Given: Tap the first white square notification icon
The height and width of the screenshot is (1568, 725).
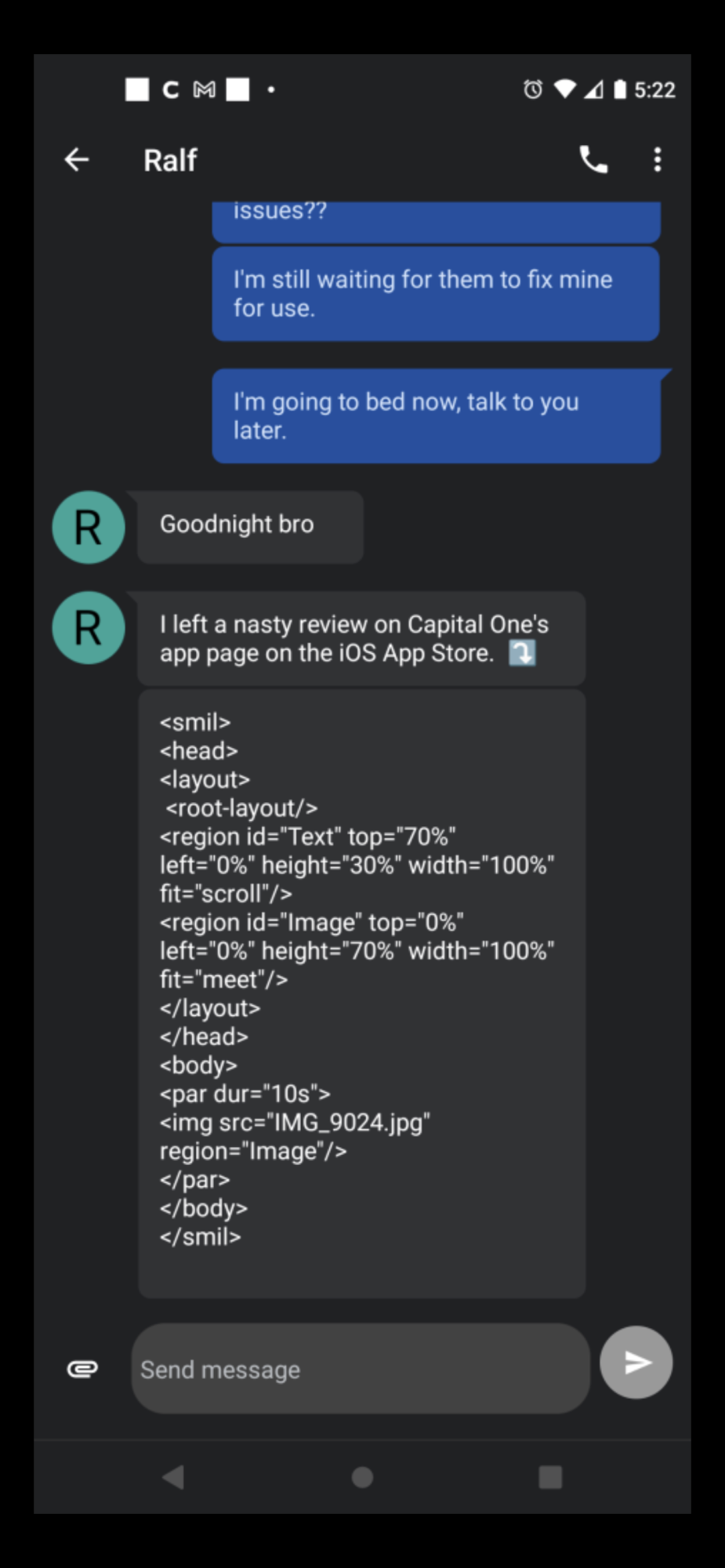Looking at the screenshot, I should coord(137,89).
